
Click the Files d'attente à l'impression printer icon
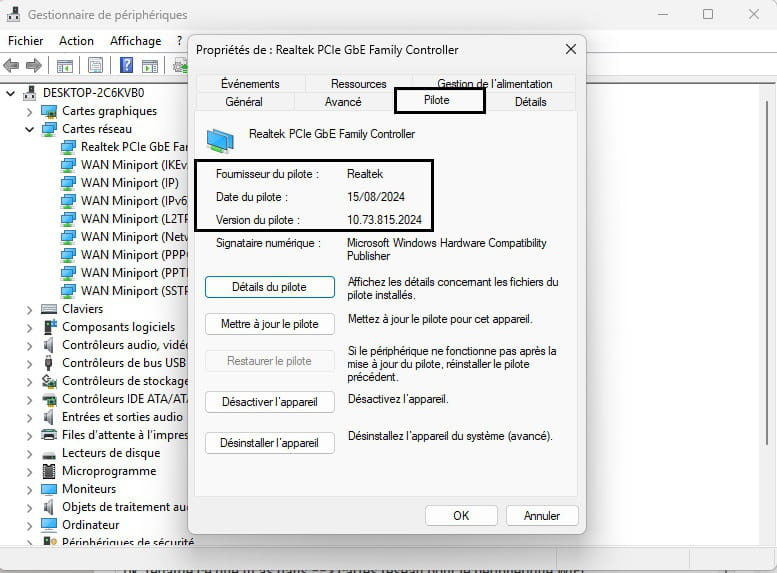(49, 435)
